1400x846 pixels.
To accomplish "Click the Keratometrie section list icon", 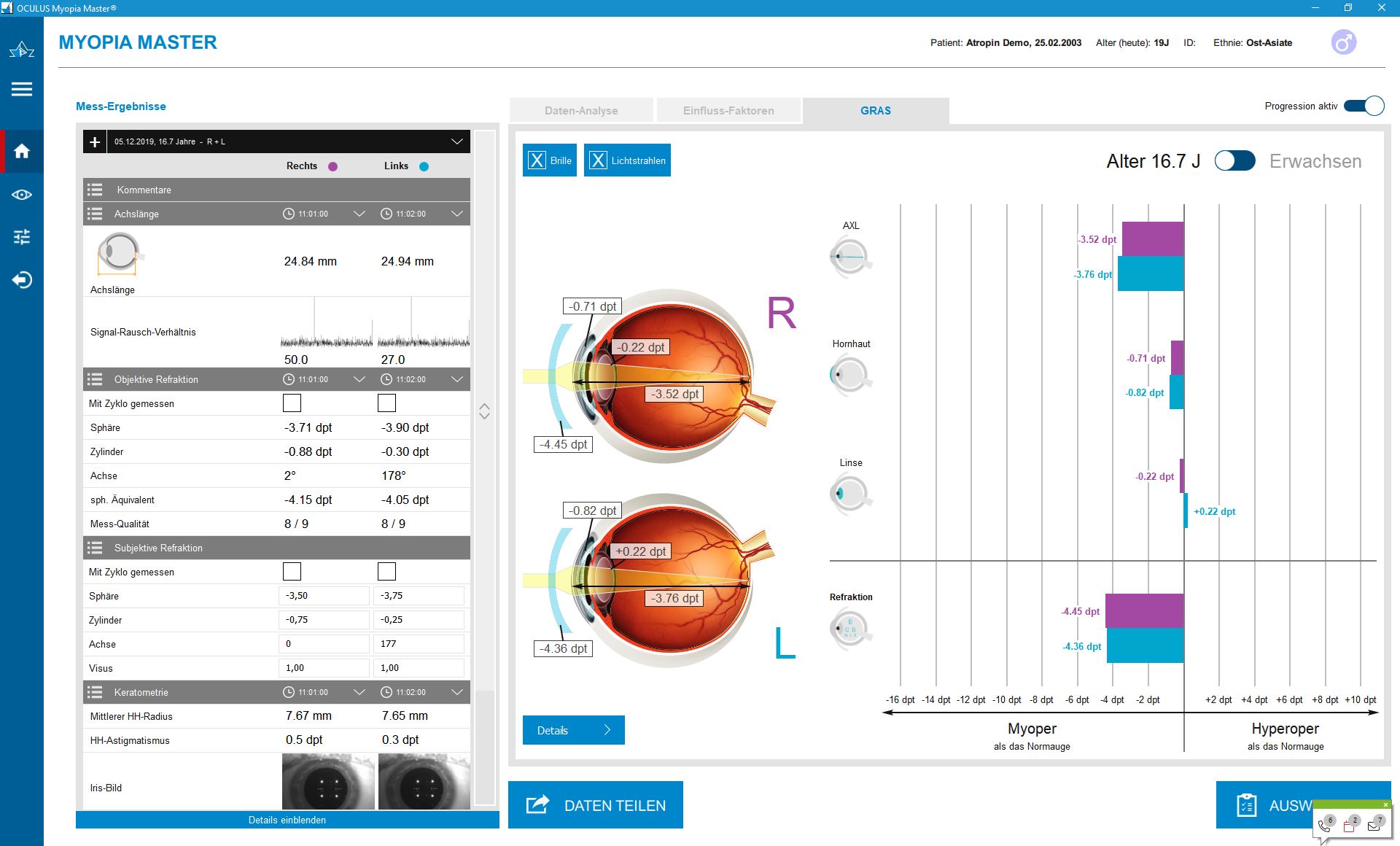I will [x=95, y=692].
